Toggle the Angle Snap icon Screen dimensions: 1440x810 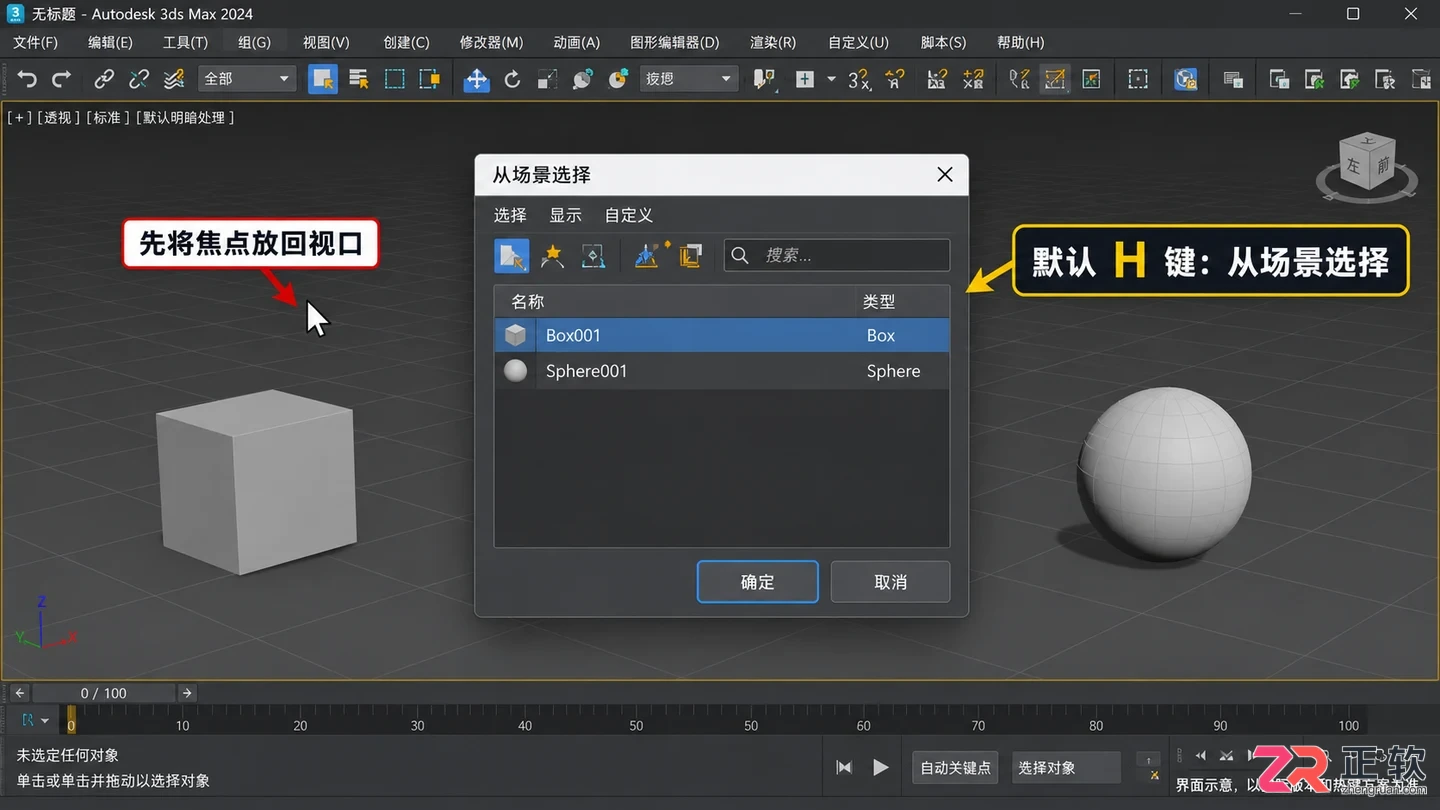895,79
